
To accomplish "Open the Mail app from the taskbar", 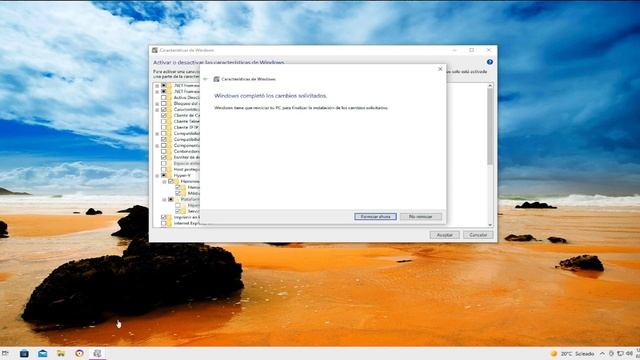I will click(x=42, y=353).
